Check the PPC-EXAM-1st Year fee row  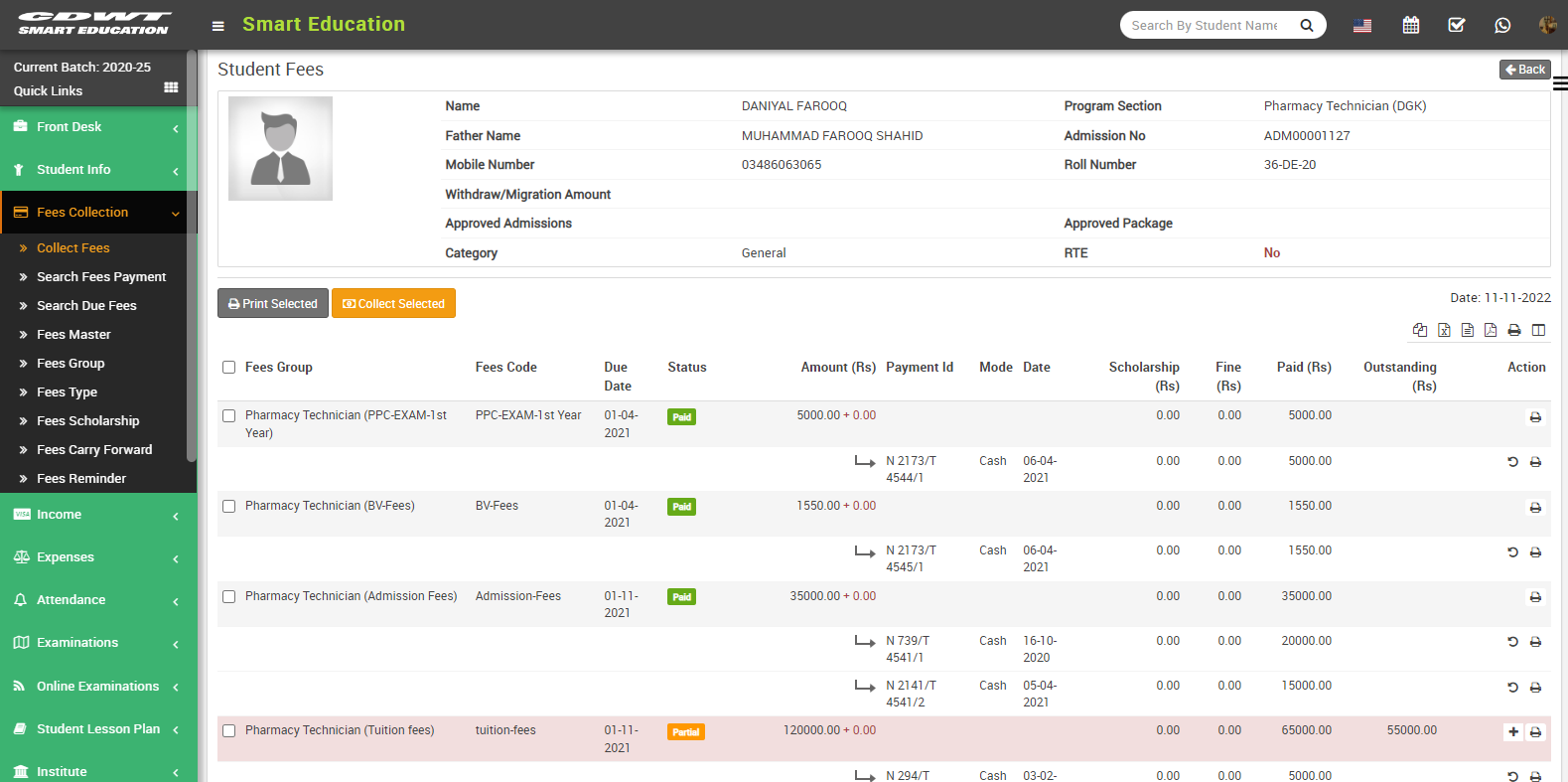pos(229,416)
